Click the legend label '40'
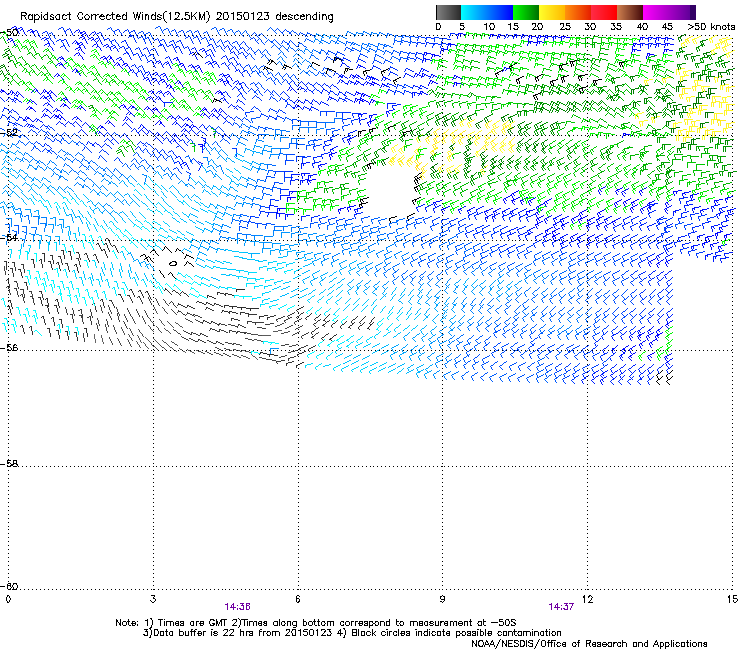740x650 pixels. tap(642, 26)
